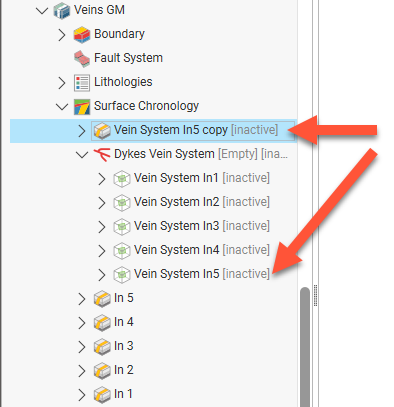Click the Dykes Vein System red branch icon
Image resolution: width=394 pixels, height=407 pixels.
tap(102, 154)
